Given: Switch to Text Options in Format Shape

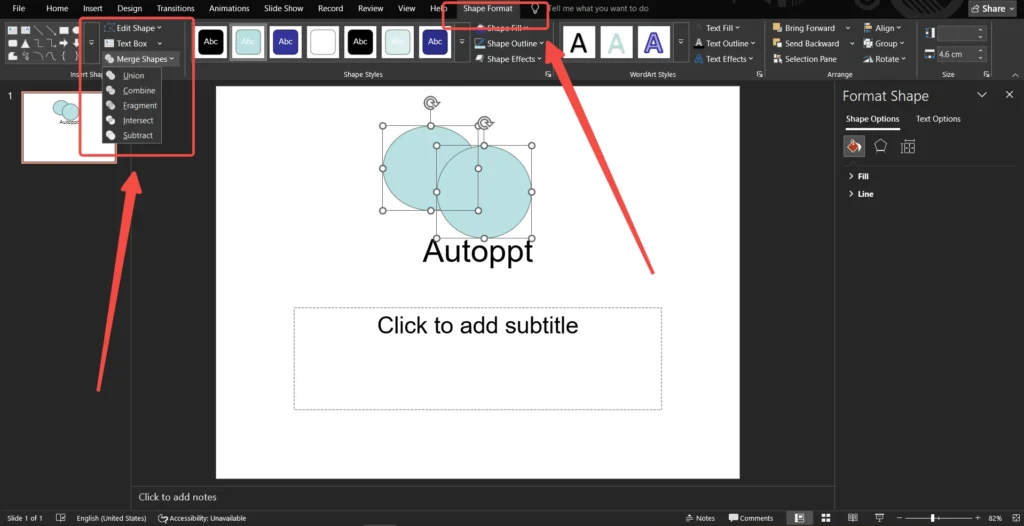Looking at the screenshot, I should 938,119.
